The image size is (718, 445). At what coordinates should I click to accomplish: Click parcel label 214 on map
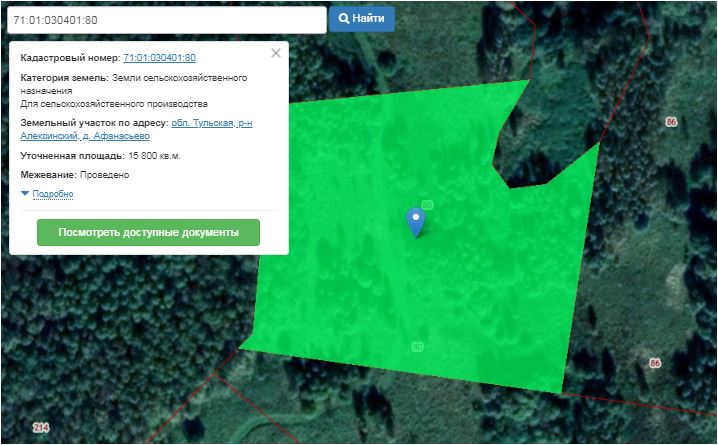click(41, 428)
